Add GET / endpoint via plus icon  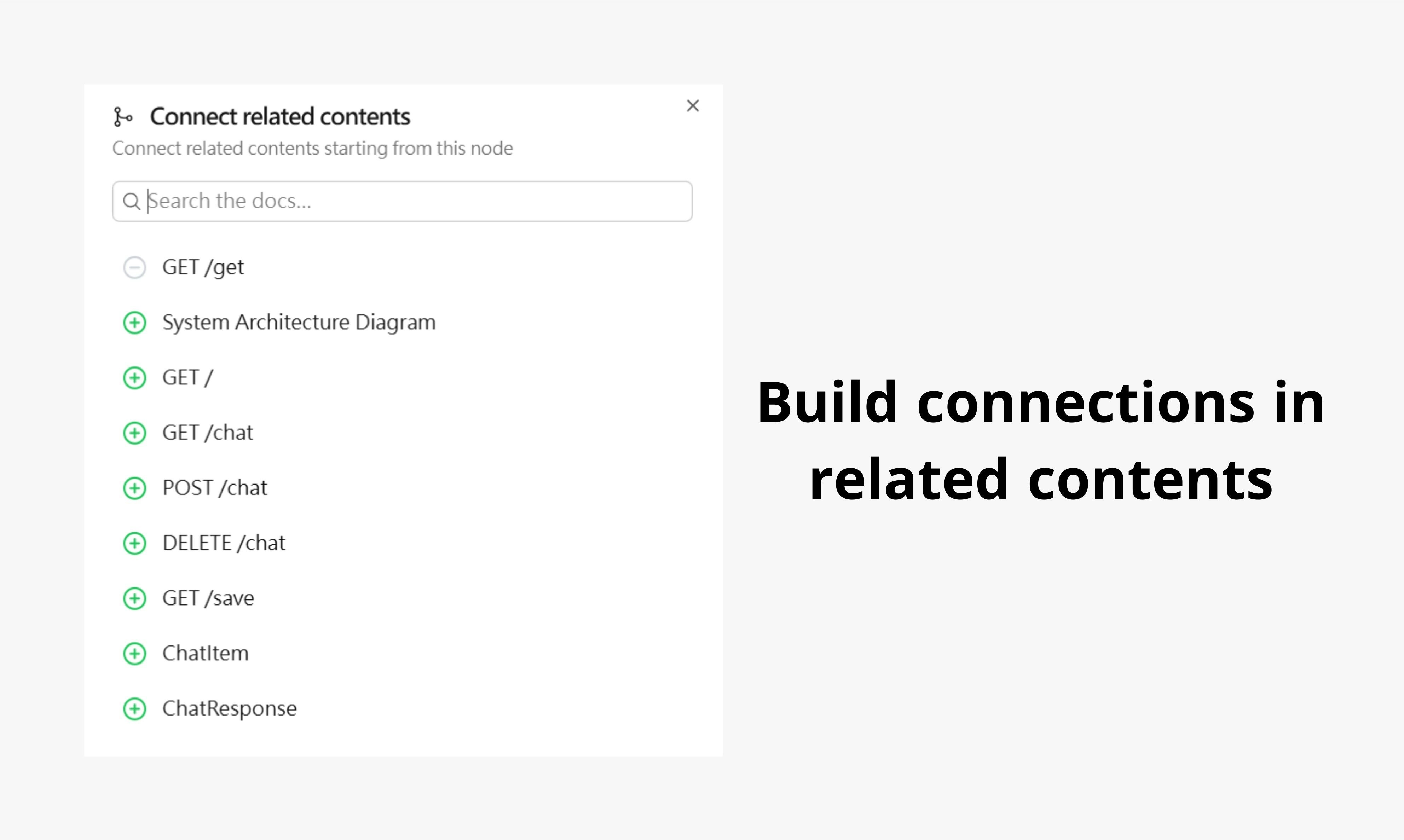click(135, 377)
